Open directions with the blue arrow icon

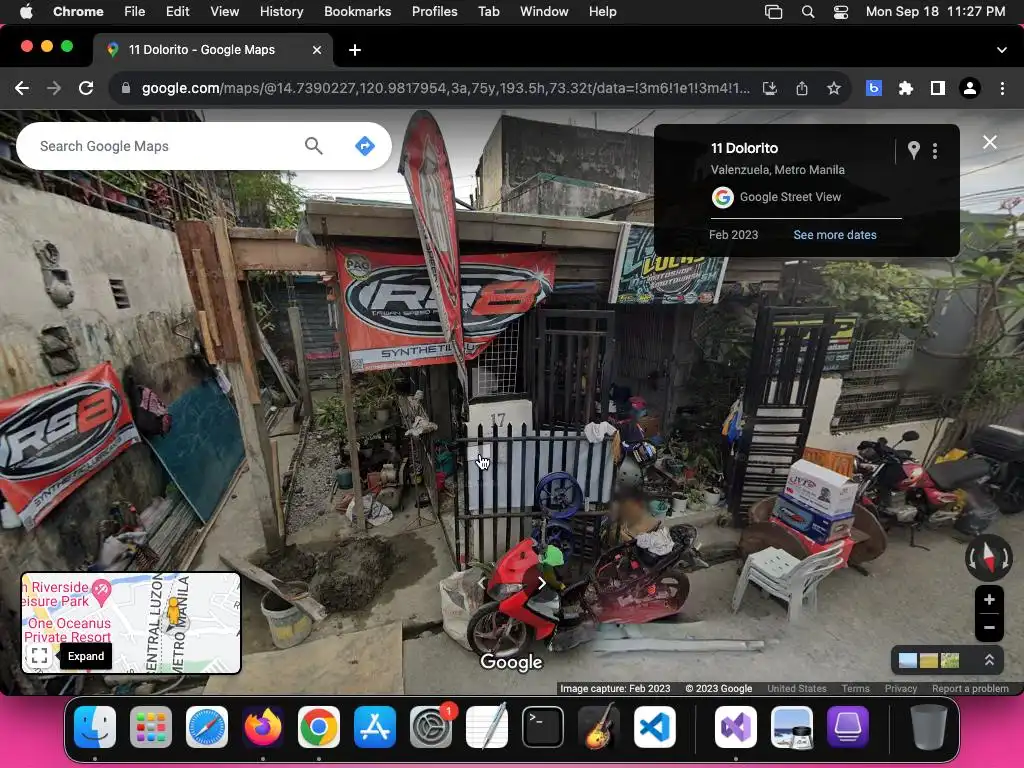point(364,146)
